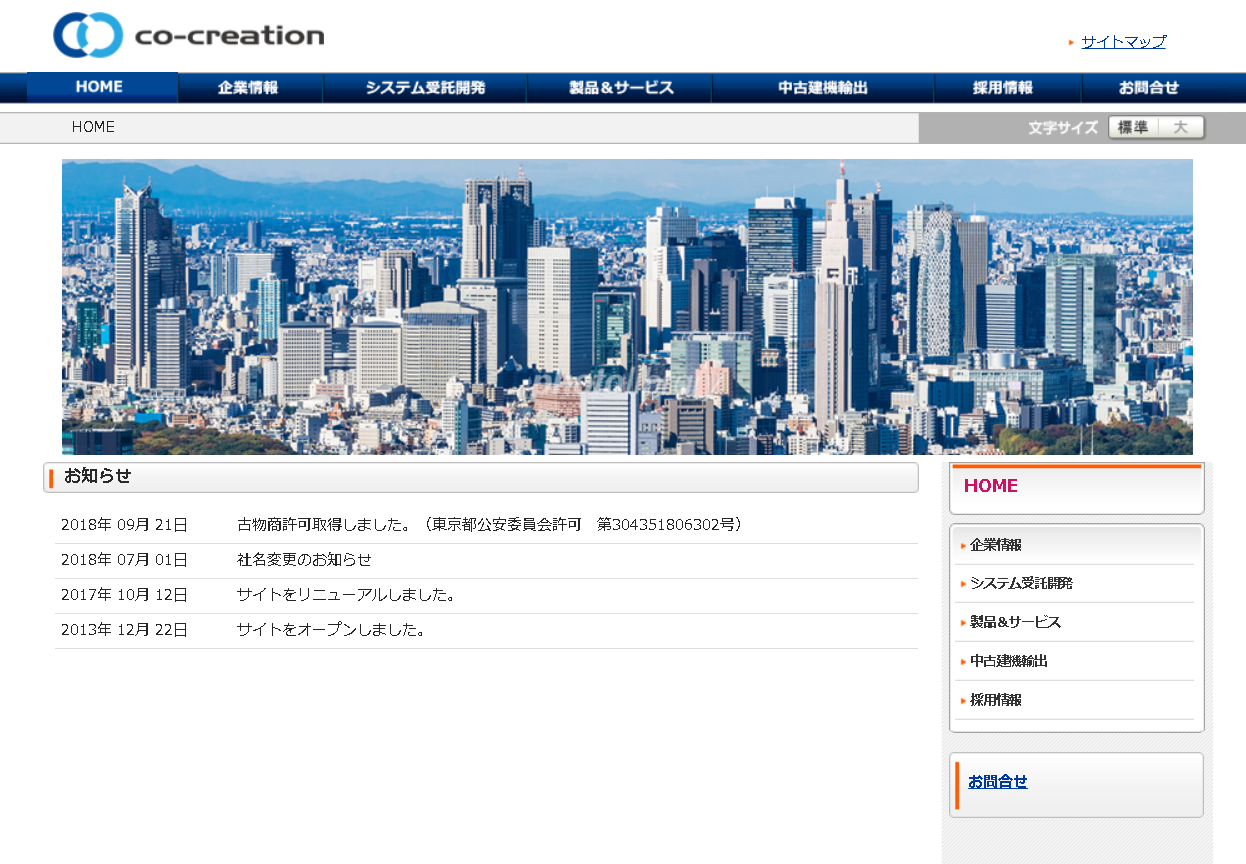Click the arrow icon beside 企業情報 sidebar link
The height and width of the screenshot is (864, 1246).
[963, 545]
